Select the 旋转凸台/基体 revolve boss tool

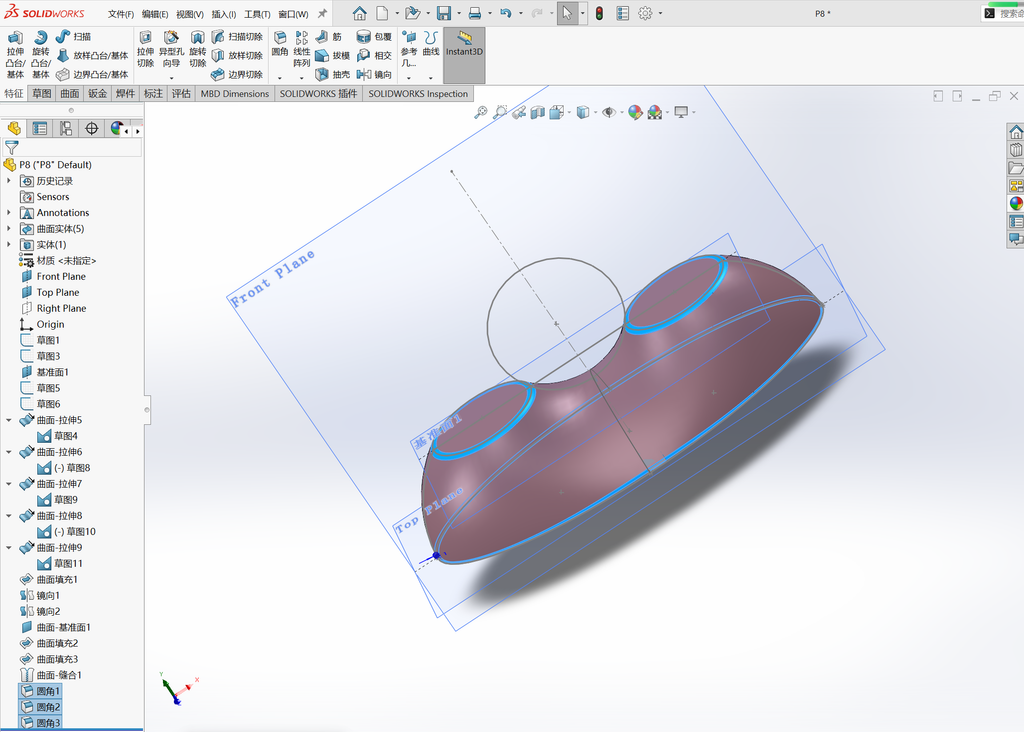tap(40, 55)
